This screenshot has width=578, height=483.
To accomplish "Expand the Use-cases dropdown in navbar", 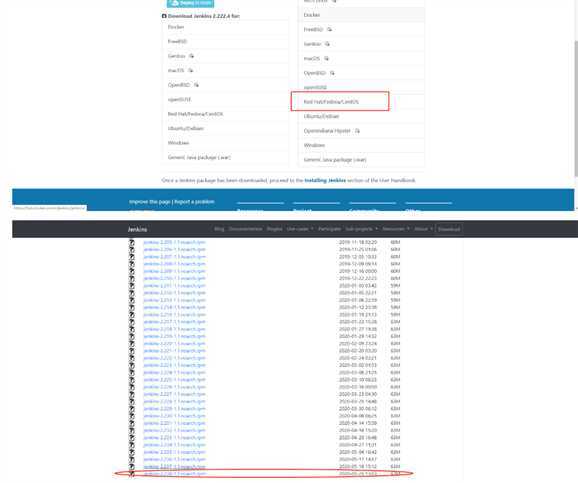I will (300, 229).
